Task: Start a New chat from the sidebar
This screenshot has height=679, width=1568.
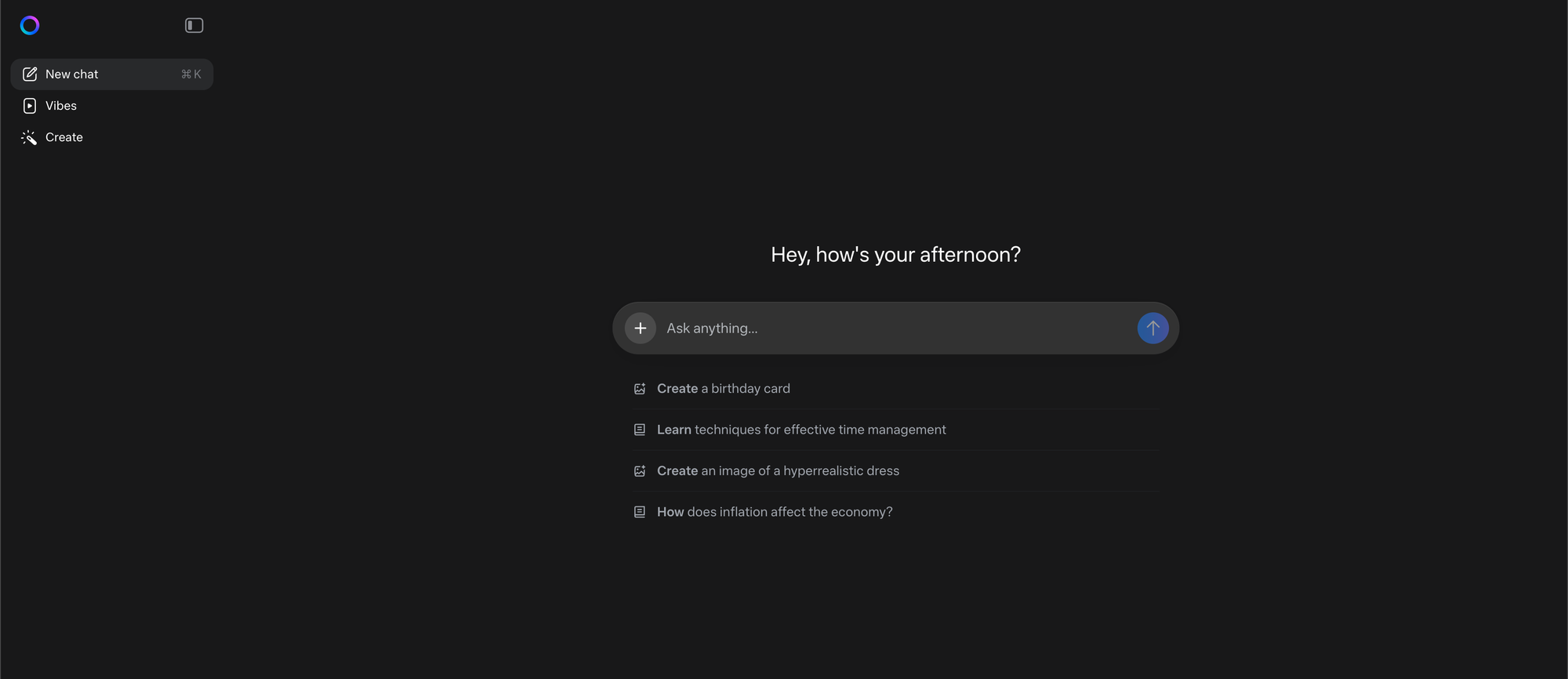Action: coord(72,74)
